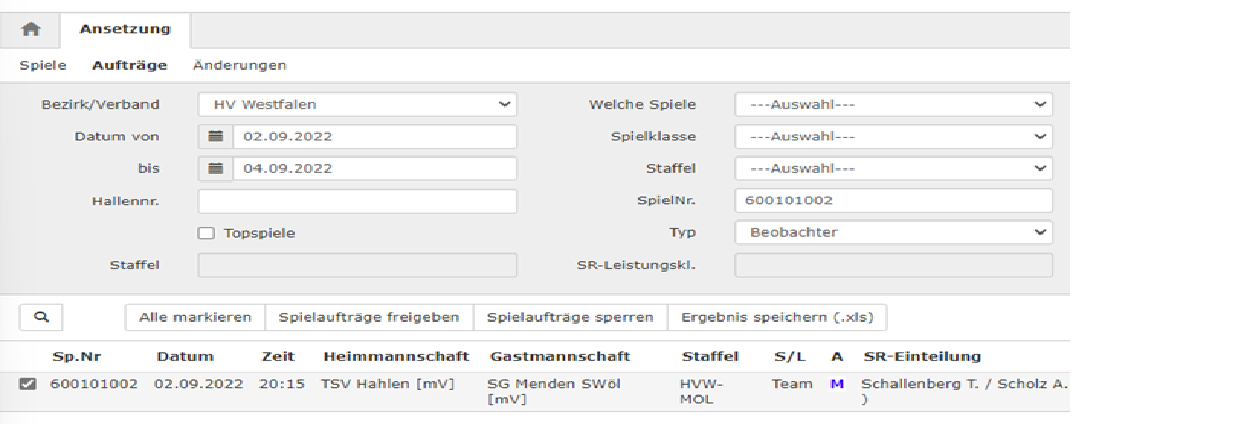Uncheck the row checkbox for game 600101002
This screenshot has height=424, width=1234.
pyautogui.click(x=28, y=383)
